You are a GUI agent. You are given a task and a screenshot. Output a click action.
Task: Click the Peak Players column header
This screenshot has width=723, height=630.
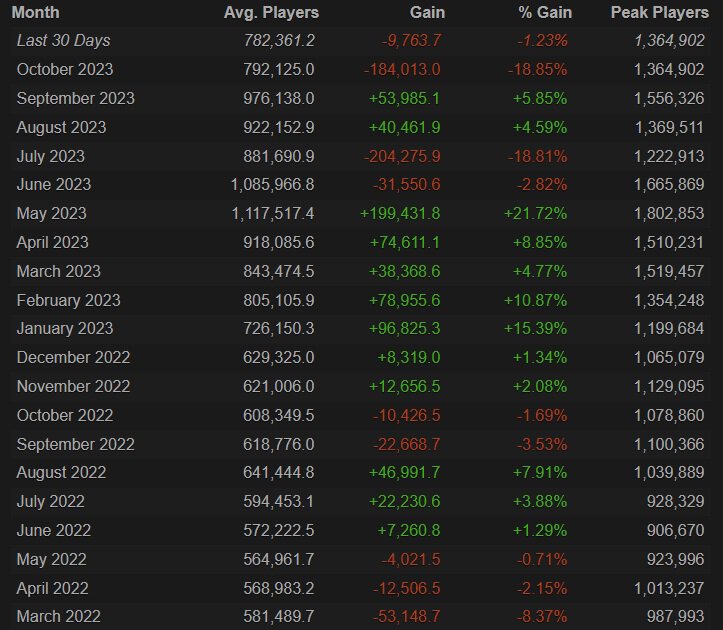(x=658, y=13)
